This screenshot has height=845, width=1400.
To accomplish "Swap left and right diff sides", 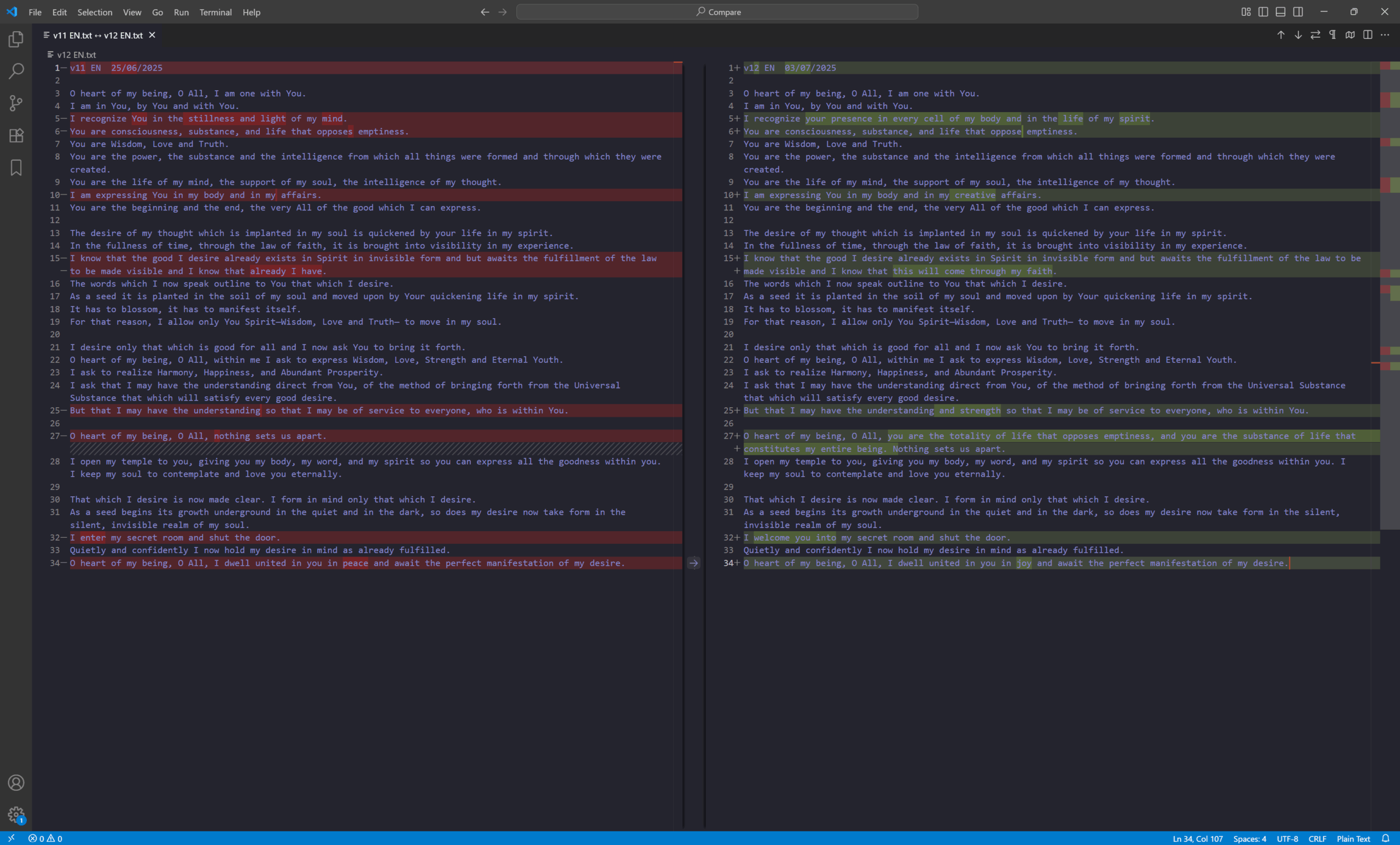I will pos(1315,35).
